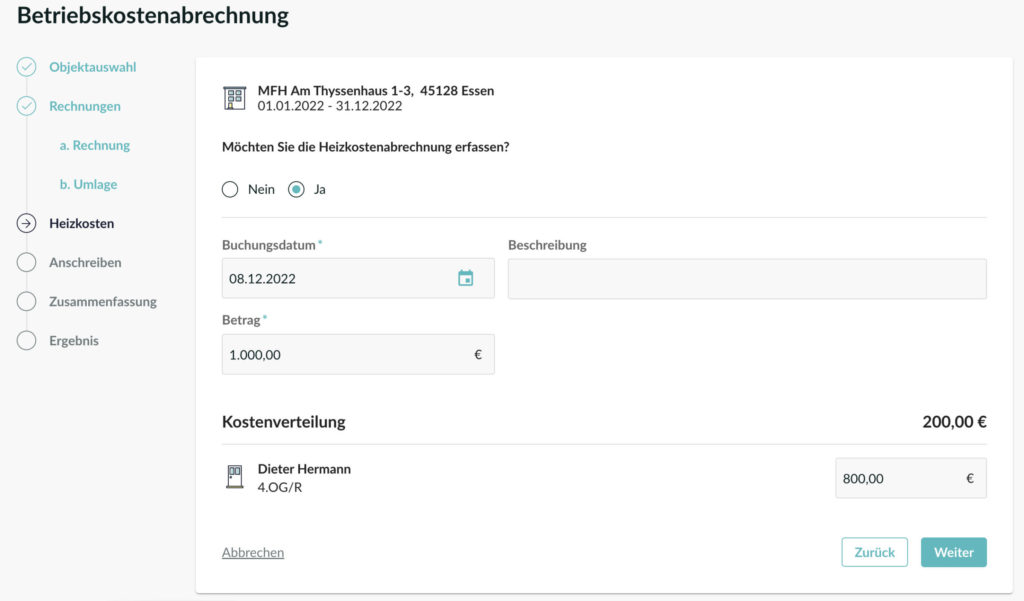1024x601 pixels.
Task: Click Dieter Hermann's 800,00 amount field
Action: 898,478
